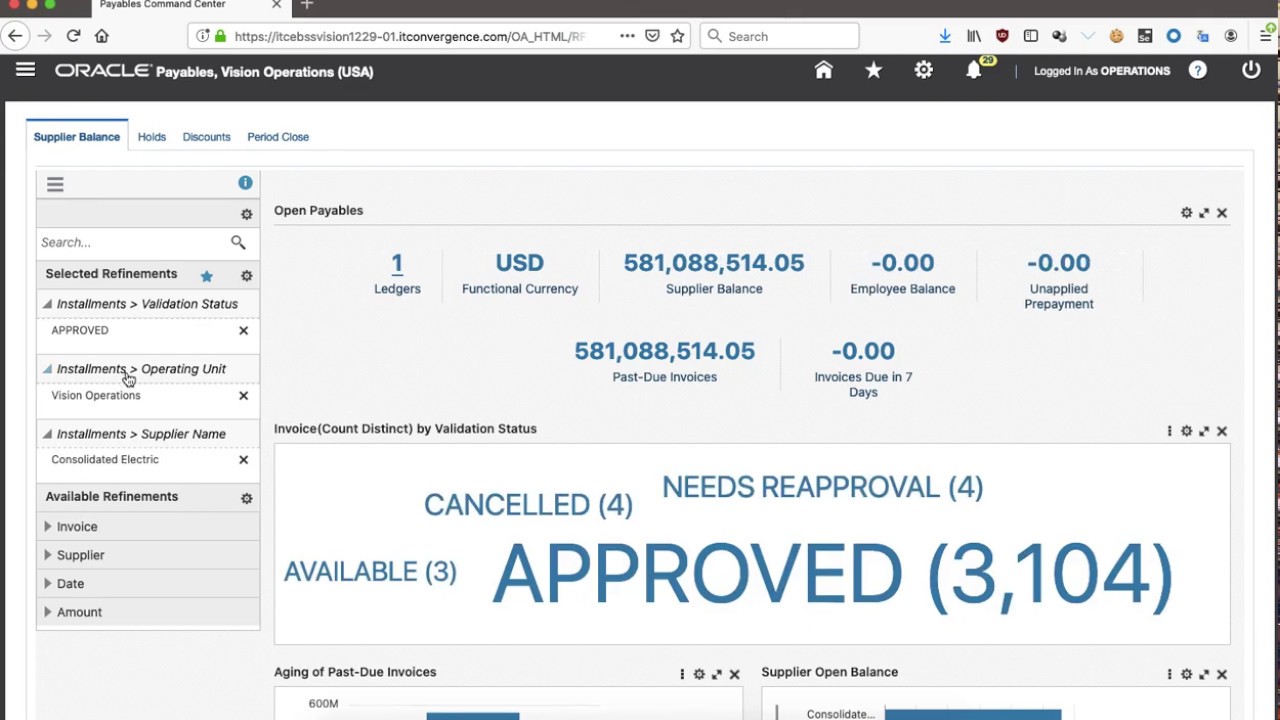The image size is (1280, 720).
Task: Click the browser address bar
Action: (x=410, y=36)
